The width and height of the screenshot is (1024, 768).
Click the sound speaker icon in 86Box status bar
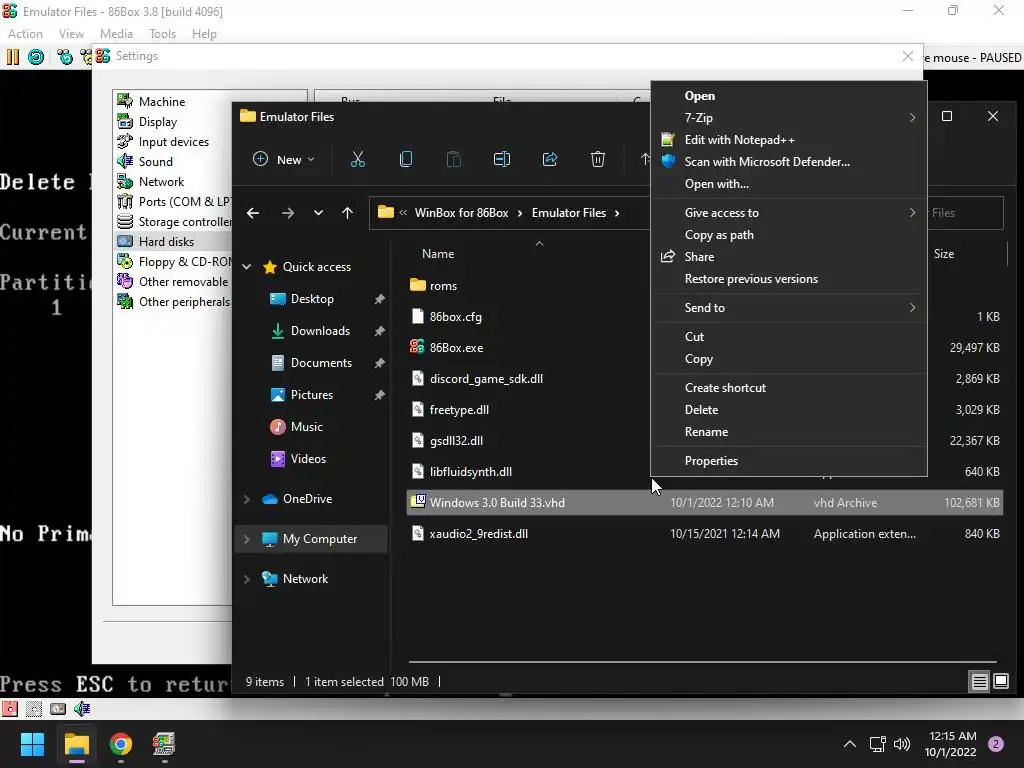82,709
